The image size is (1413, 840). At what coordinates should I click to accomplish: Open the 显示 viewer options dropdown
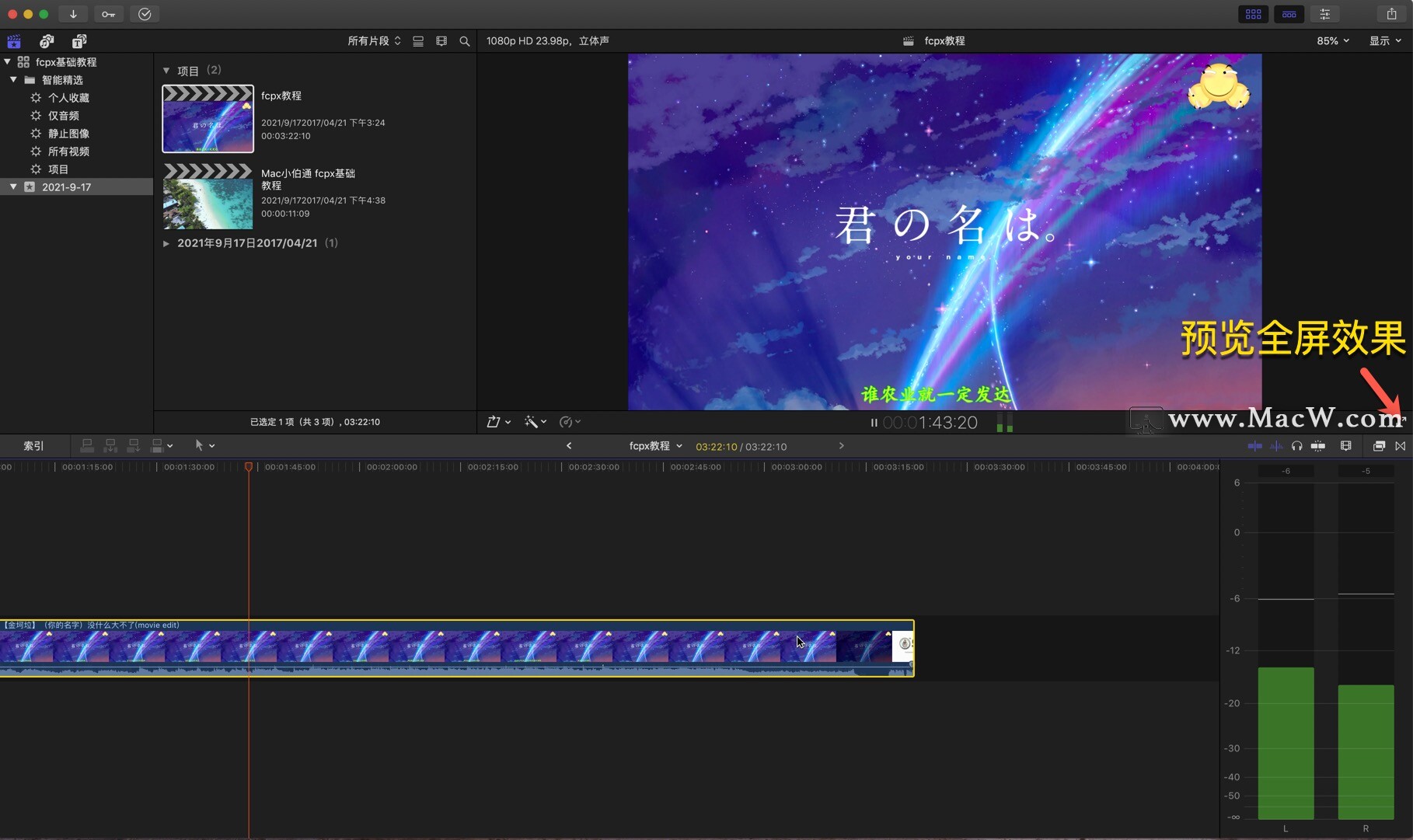tap(1385, 41)
